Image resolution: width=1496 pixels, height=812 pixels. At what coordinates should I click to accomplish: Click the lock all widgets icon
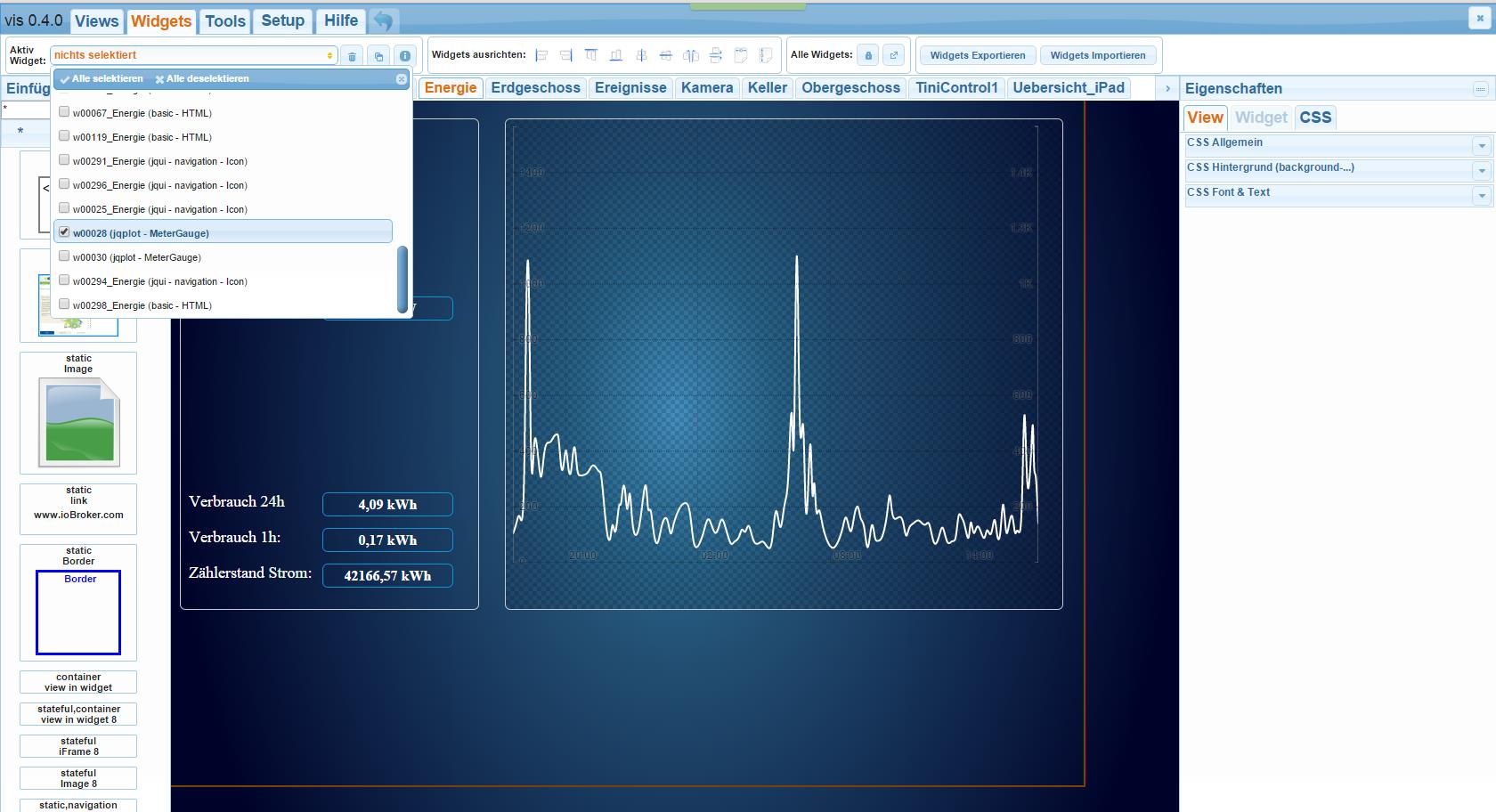point(868,55)
